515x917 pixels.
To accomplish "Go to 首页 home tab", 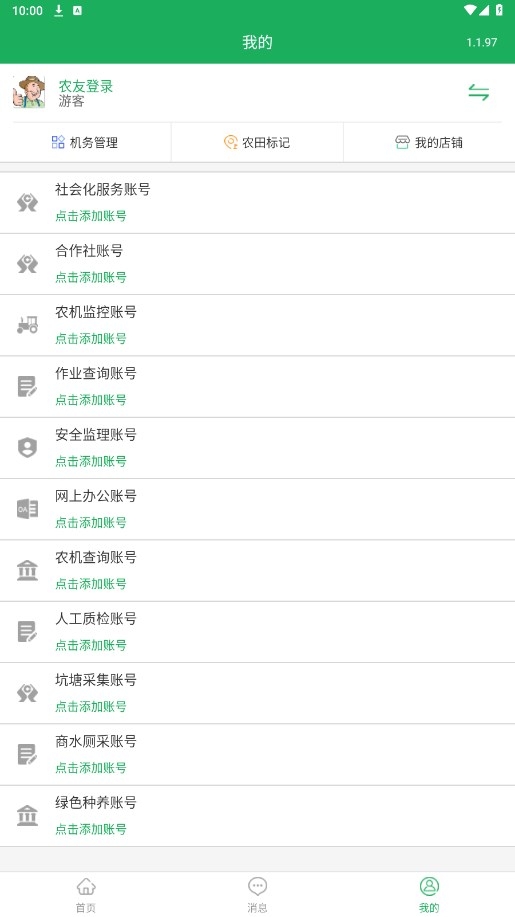I will tap(86, 894).
